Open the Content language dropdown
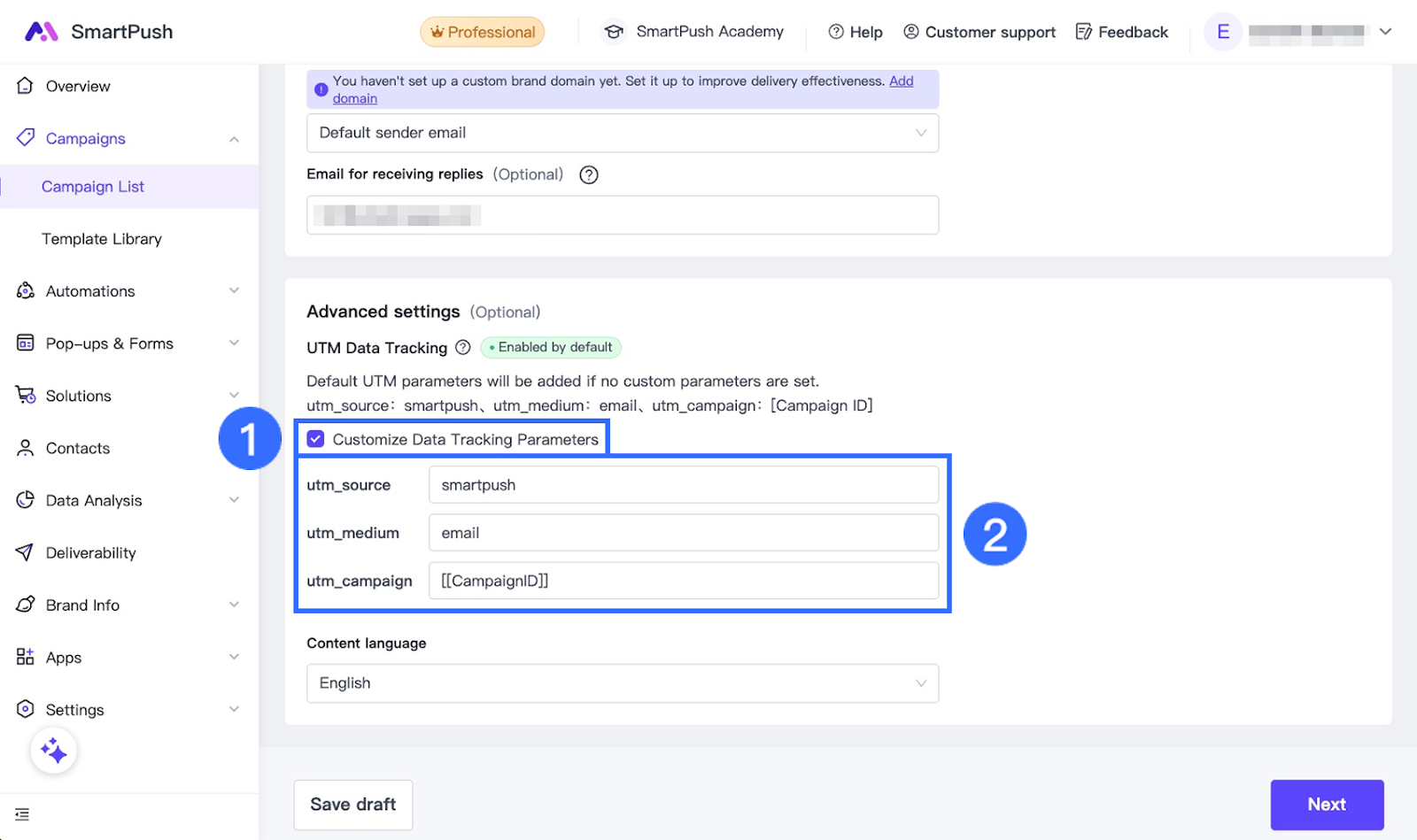Screen dimensions: 1417x840 pos(622,683)
